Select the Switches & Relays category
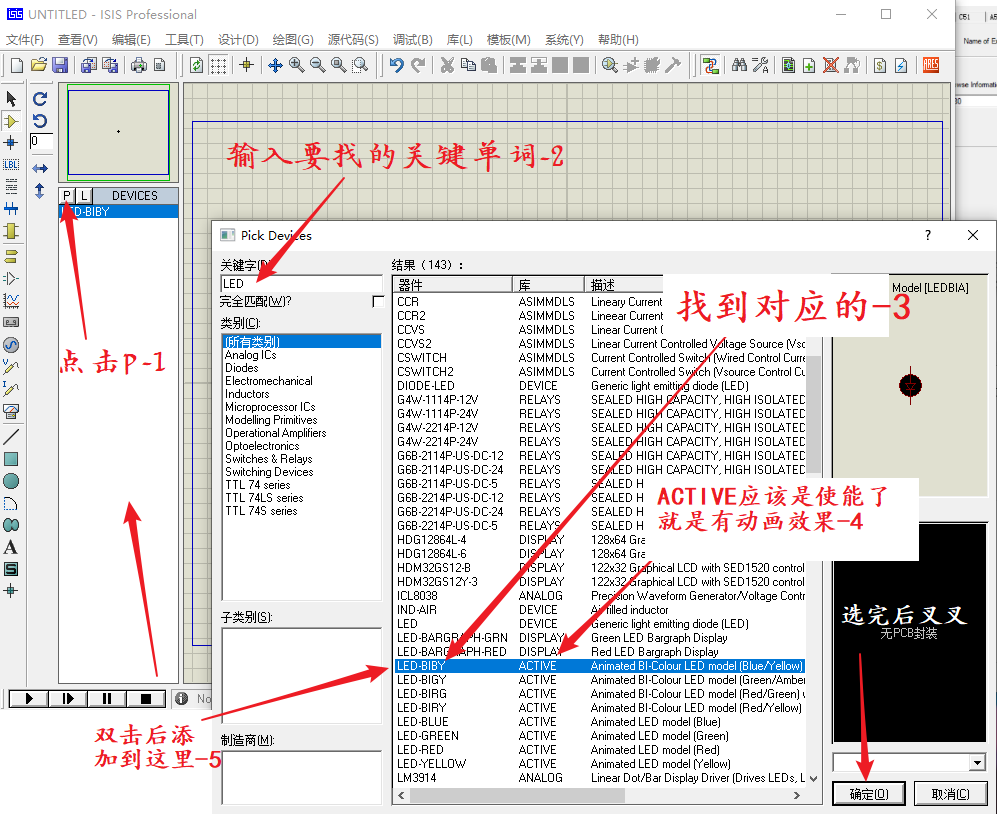The height and width of the screenshot is (814, 997). tap(268, 459)
